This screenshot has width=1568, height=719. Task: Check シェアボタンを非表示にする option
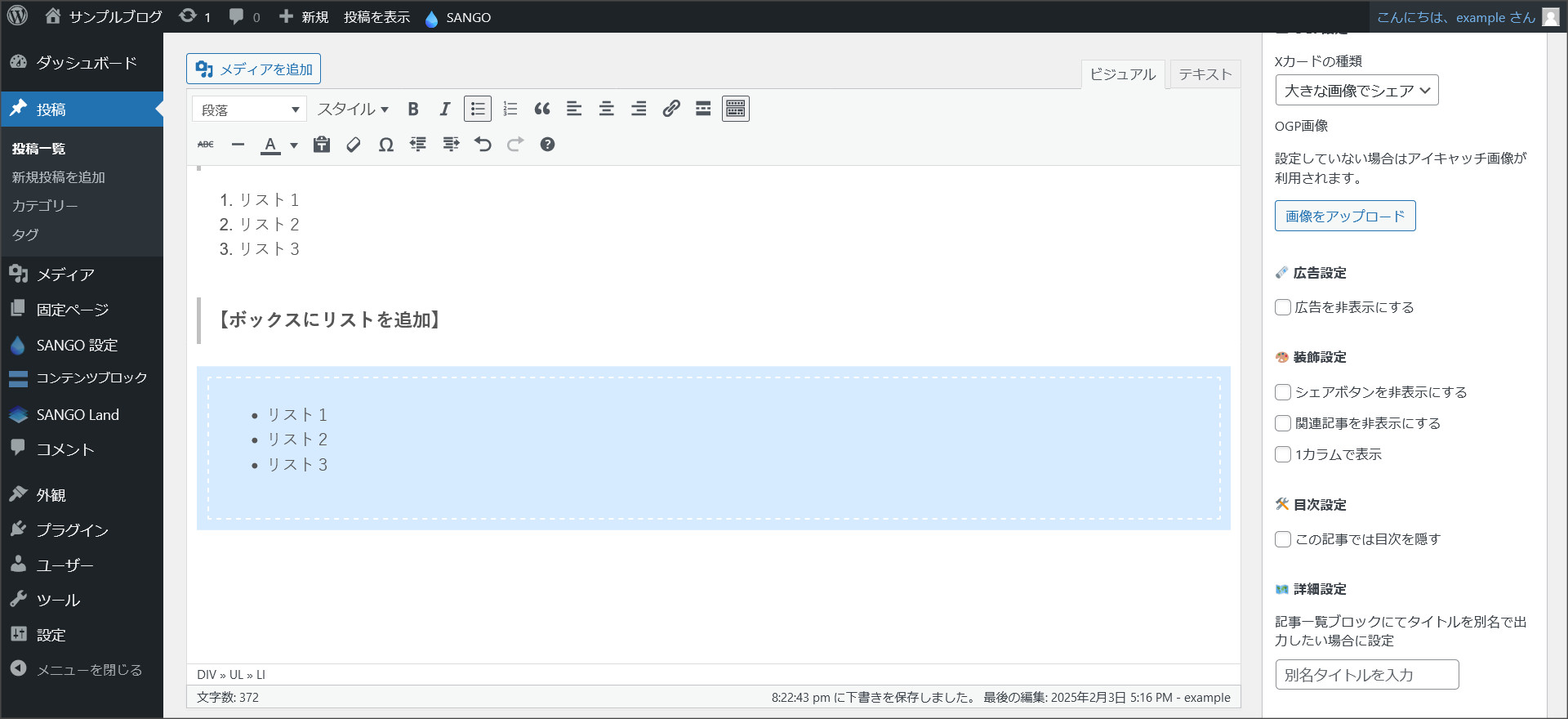1283,392
